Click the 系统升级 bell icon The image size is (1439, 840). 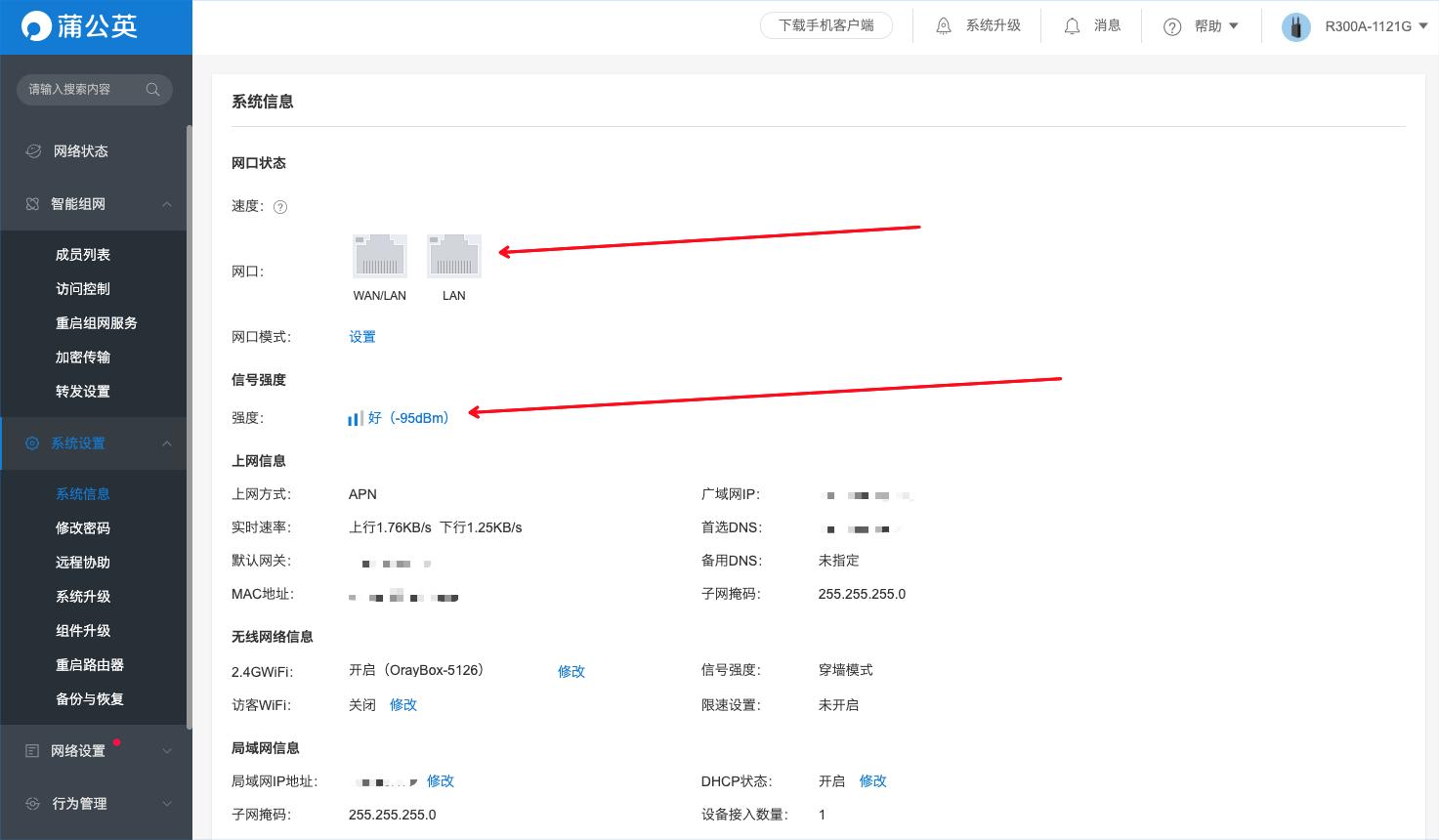943,25
